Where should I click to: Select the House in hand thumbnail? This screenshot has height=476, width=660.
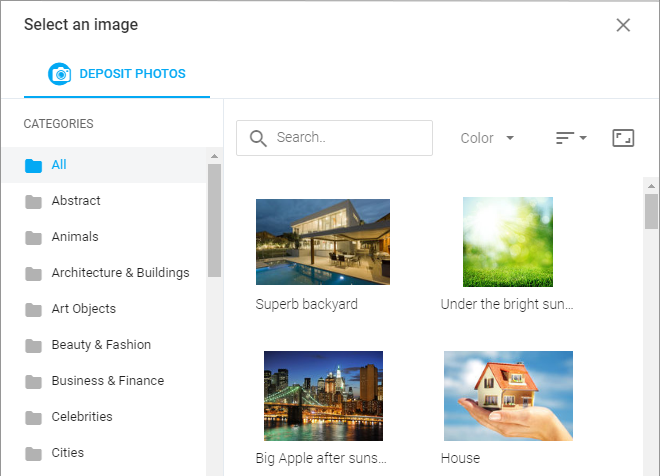508,396
